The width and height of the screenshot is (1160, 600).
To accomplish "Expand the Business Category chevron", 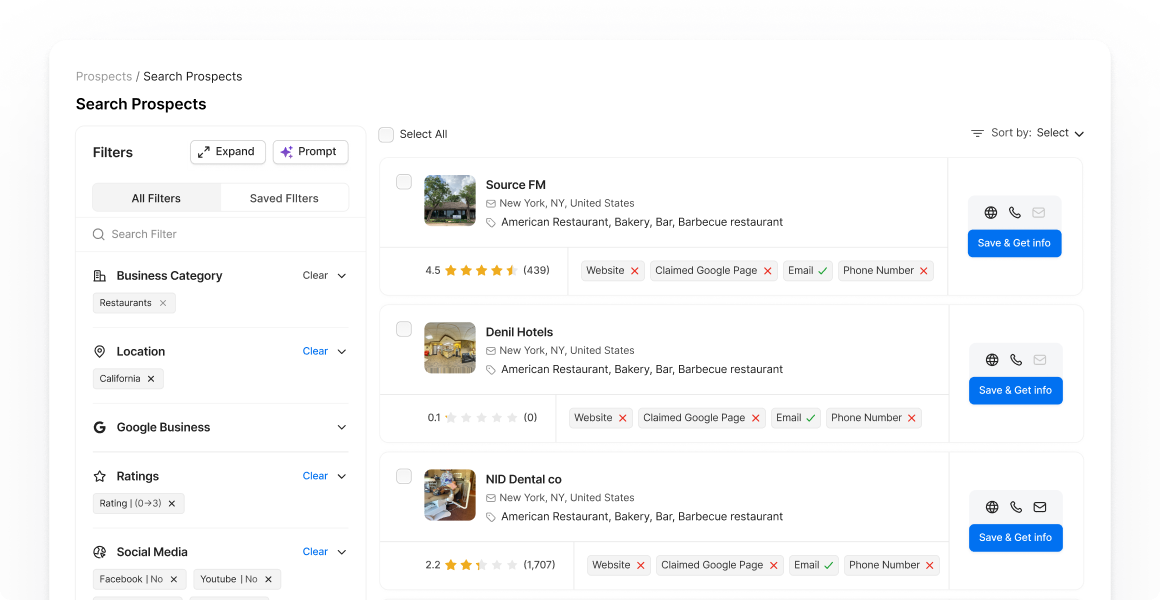I will [342, 276].
